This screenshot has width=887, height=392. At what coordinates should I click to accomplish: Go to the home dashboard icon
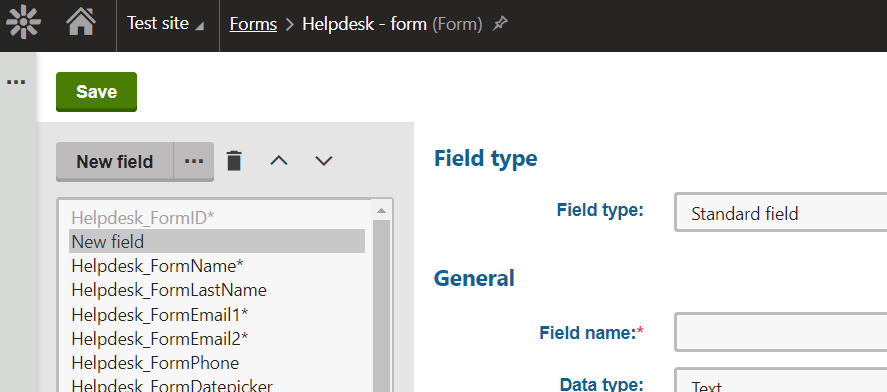pyautogui.click(x=81, y=22)
